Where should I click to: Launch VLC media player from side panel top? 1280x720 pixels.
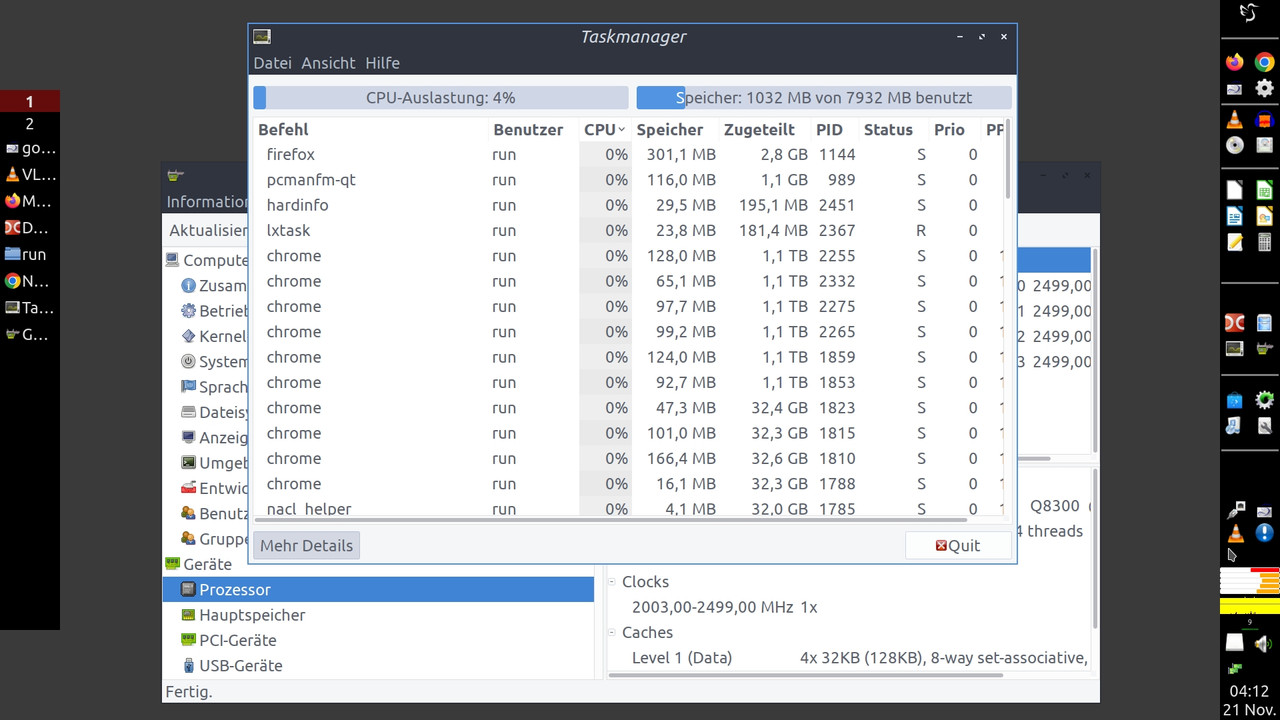pos(1235,120)
